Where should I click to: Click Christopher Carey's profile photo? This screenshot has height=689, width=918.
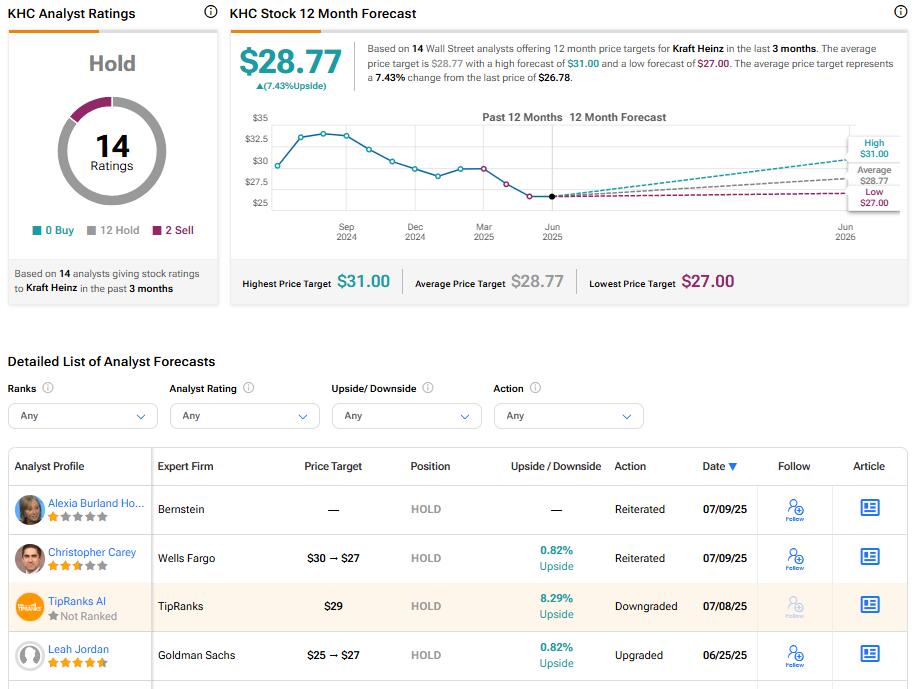30,558
